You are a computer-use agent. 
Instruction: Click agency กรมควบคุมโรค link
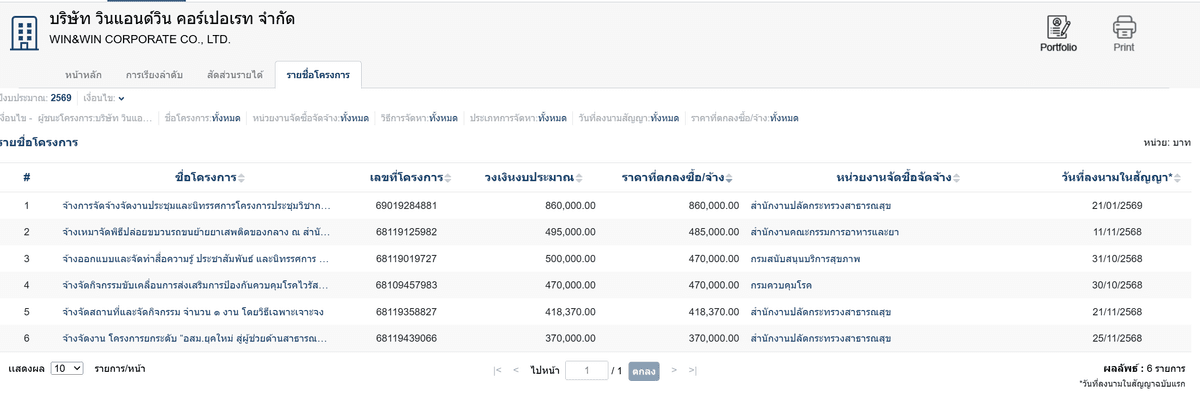point(780,285)
